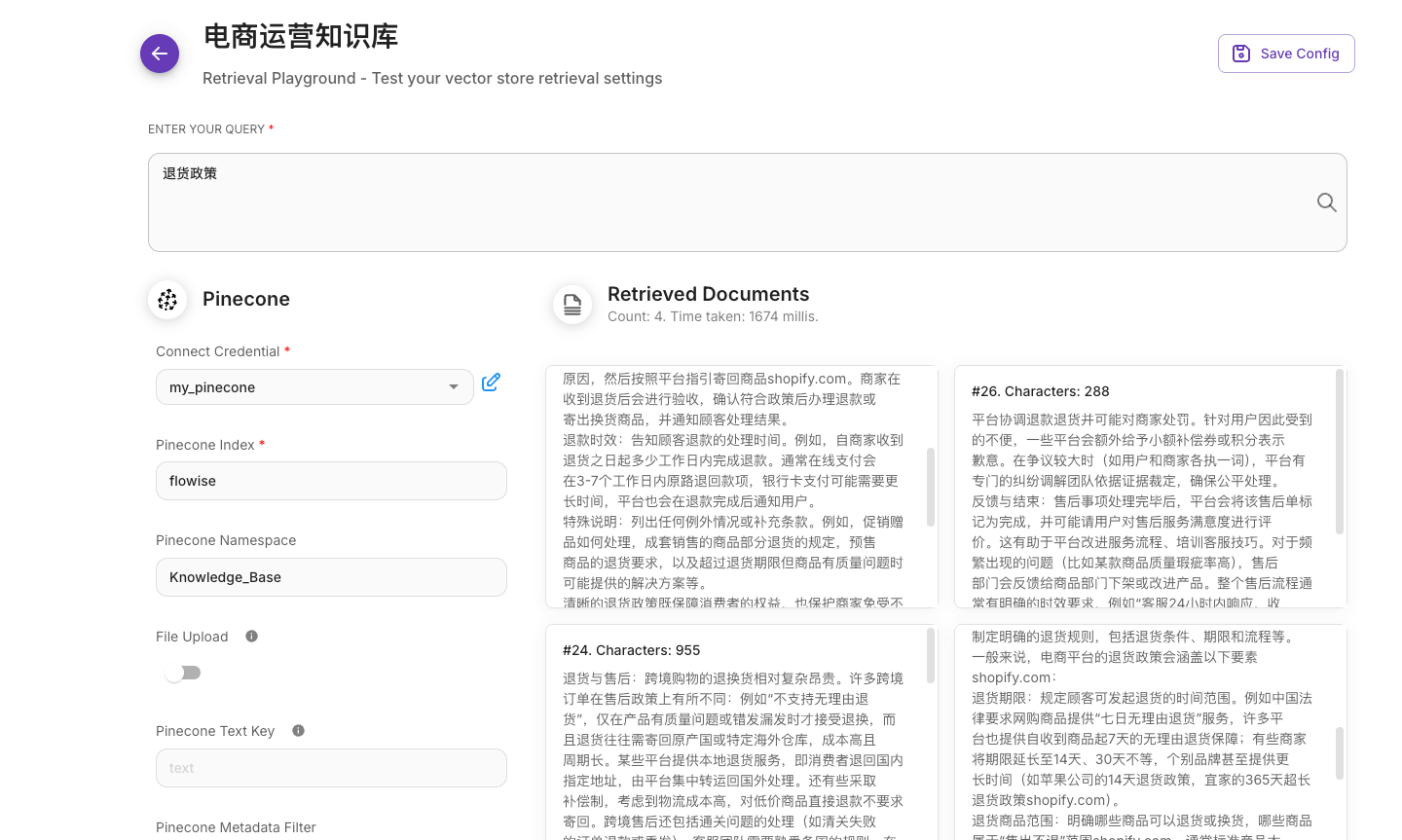Viewport: 1402px width, 840px height.
Task: Open the Connect Credential dropdown
Action: pos(302,387)
